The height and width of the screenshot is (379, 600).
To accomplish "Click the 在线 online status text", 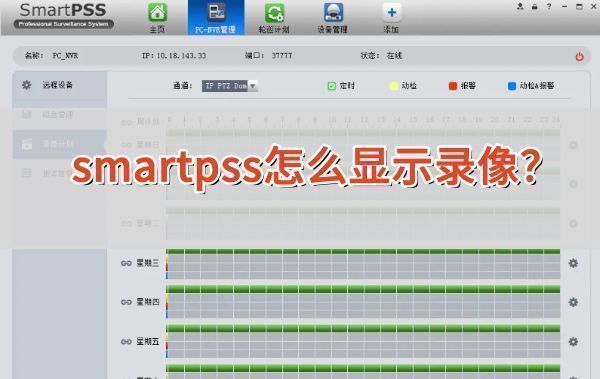I will (394, 56).
